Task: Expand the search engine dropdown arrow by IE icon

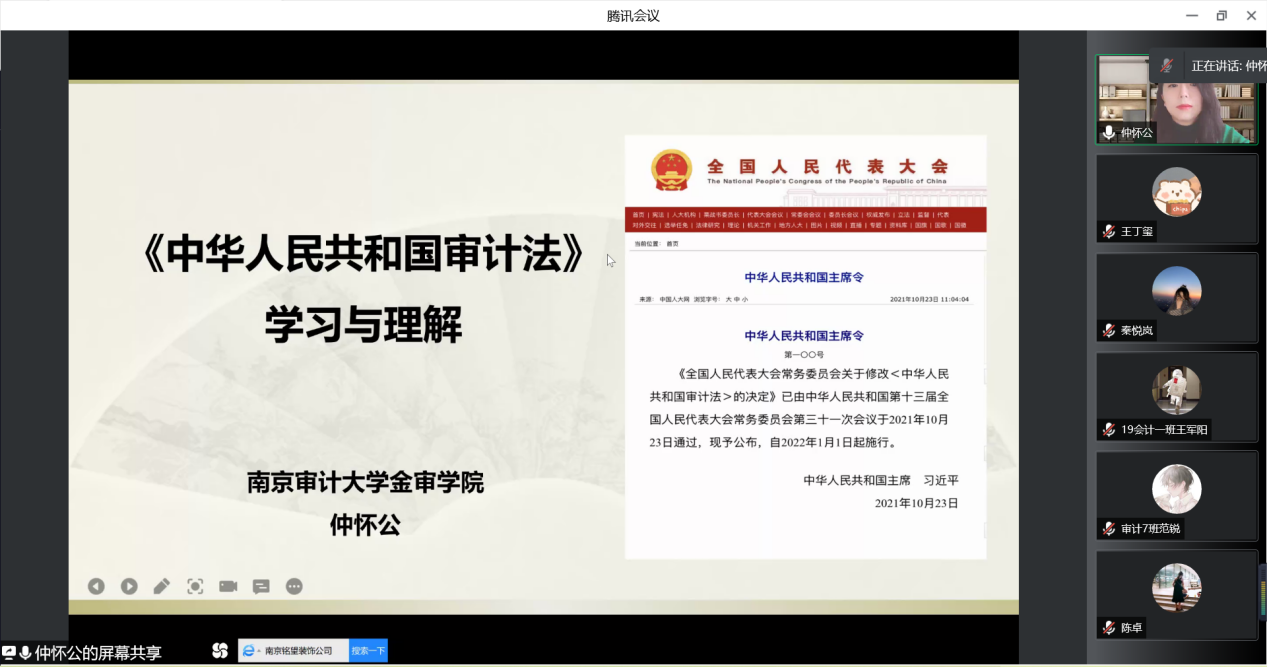Action: [x=259, y=651]
